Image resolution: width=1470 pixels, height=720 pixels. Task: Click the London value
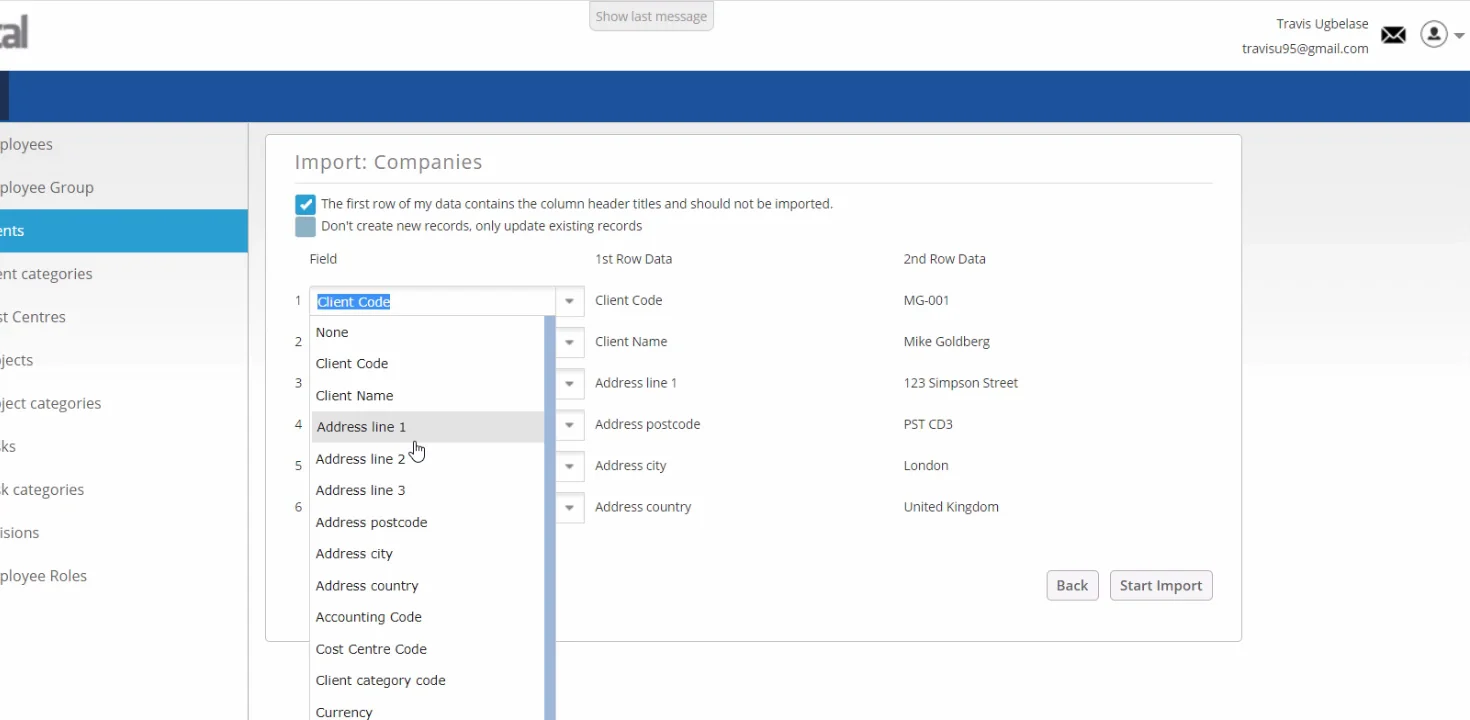926,465
